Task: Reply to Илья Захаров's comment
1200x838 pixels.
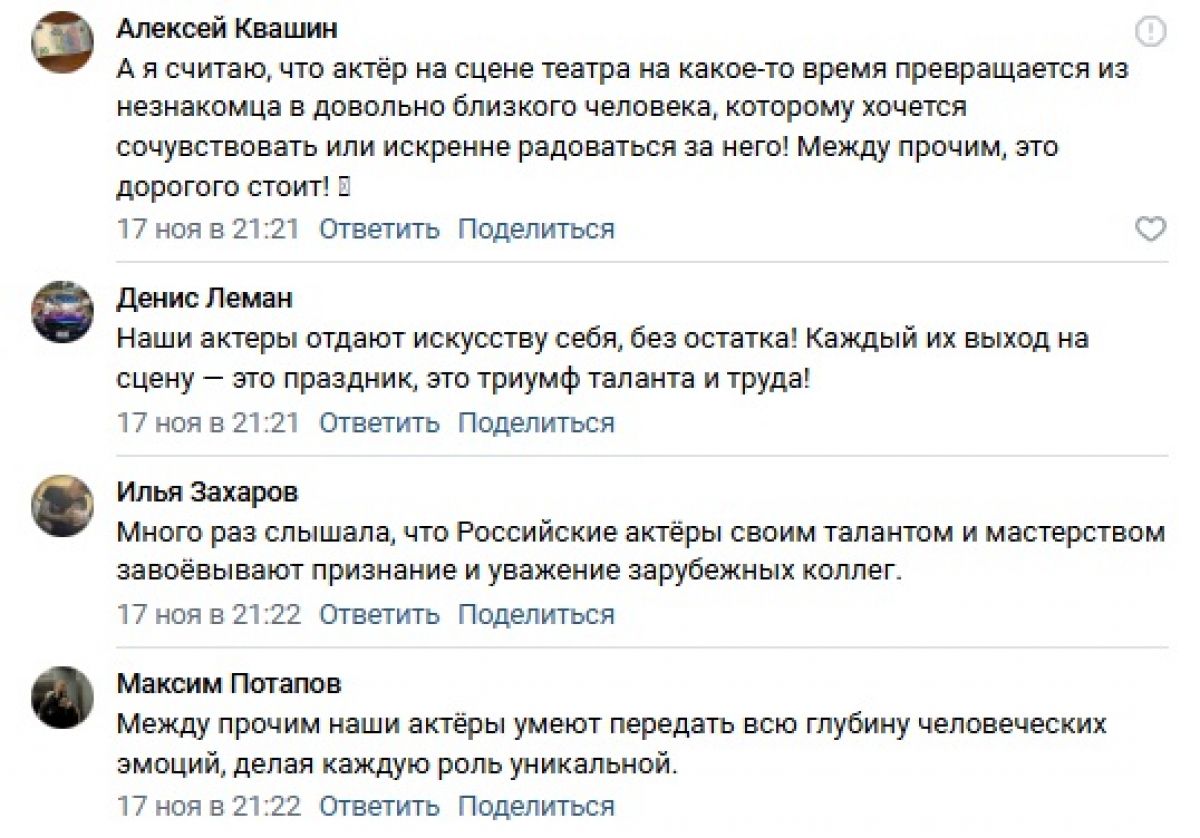Action: coord(379,614)
